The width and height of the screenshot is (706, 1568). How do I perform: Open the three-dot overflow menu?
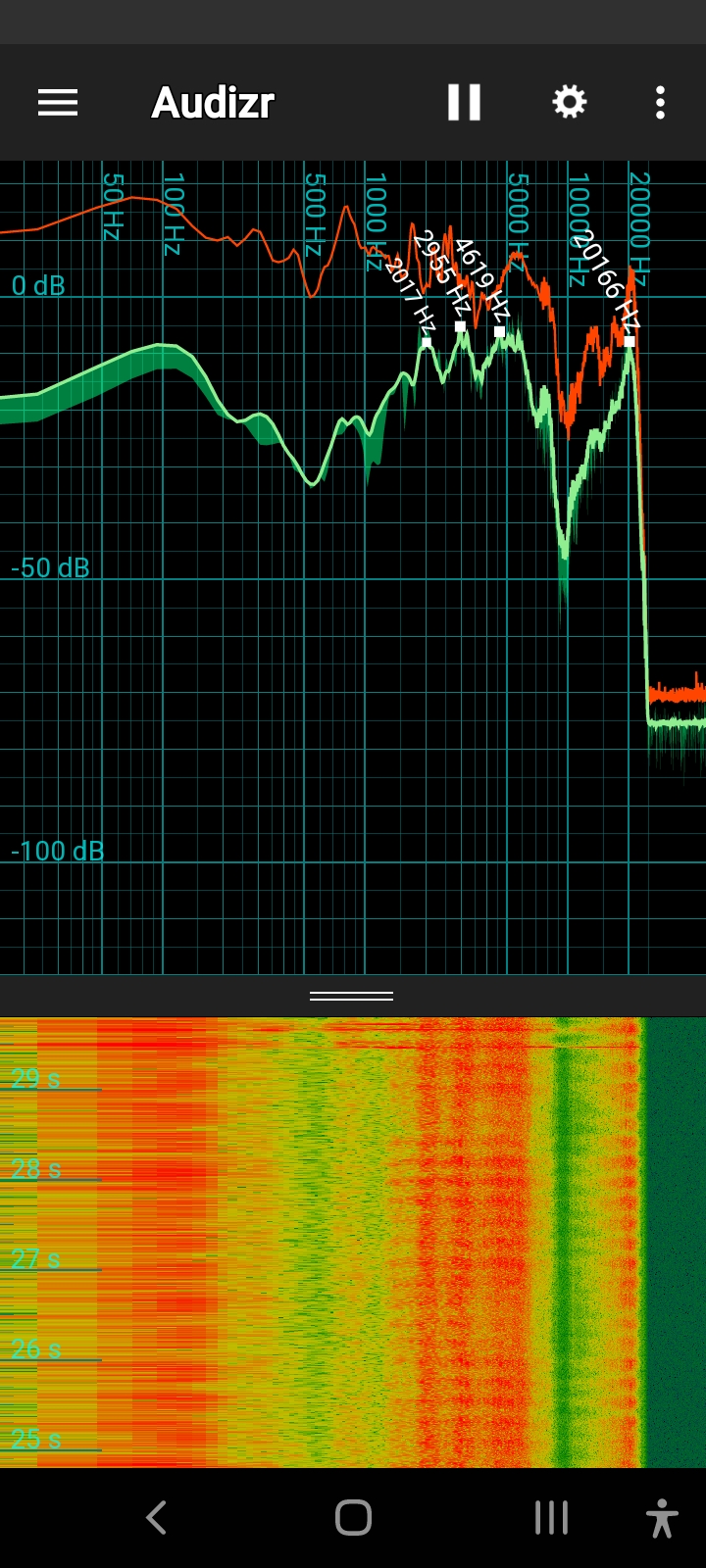click(660, 103)
